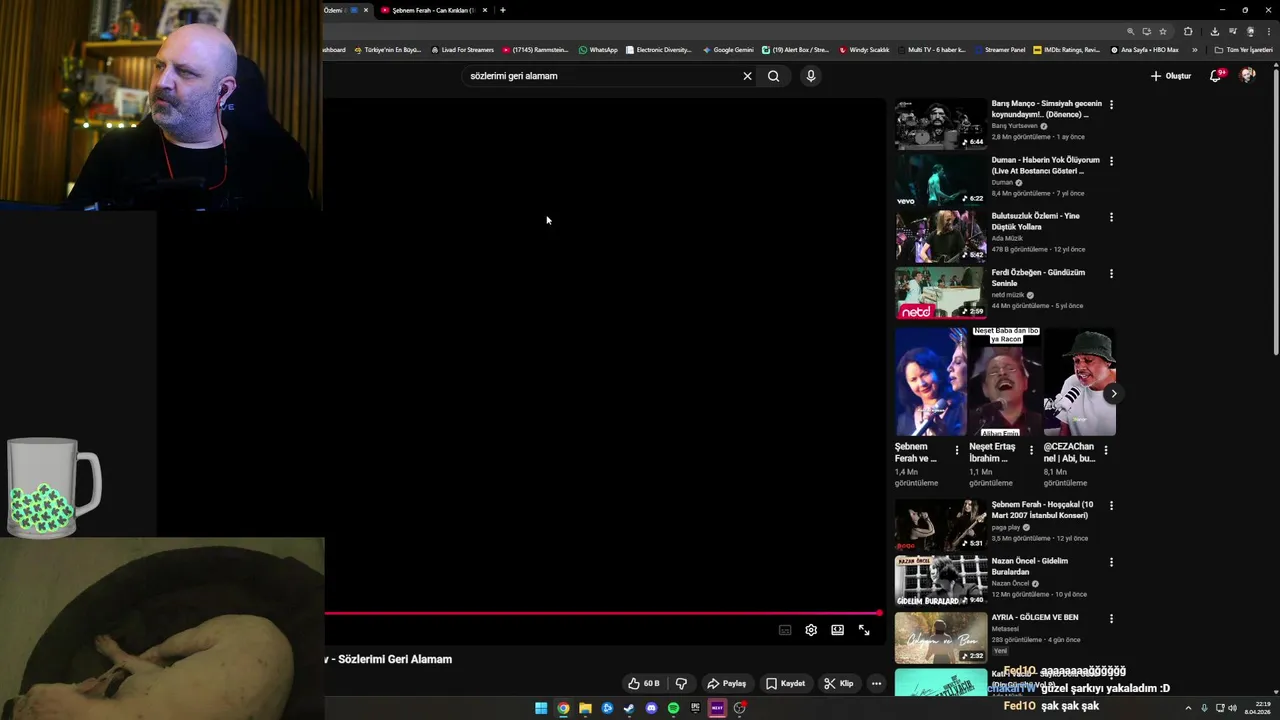Open the volume icon in system tray
The image size is (1280, 720).
[x=1232, y=708]
